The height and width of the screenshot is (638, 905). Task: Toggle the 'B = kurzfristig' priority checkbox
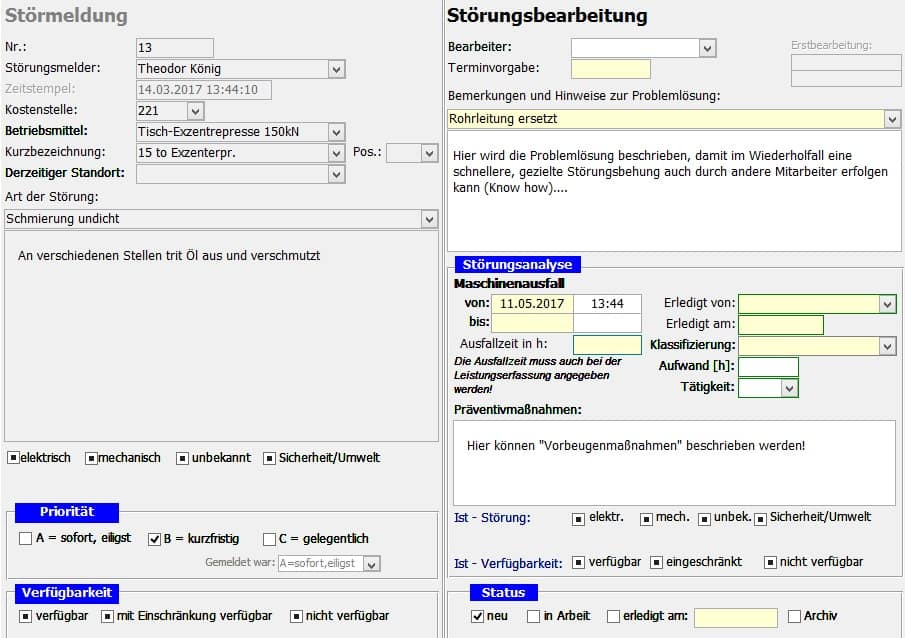155,539
